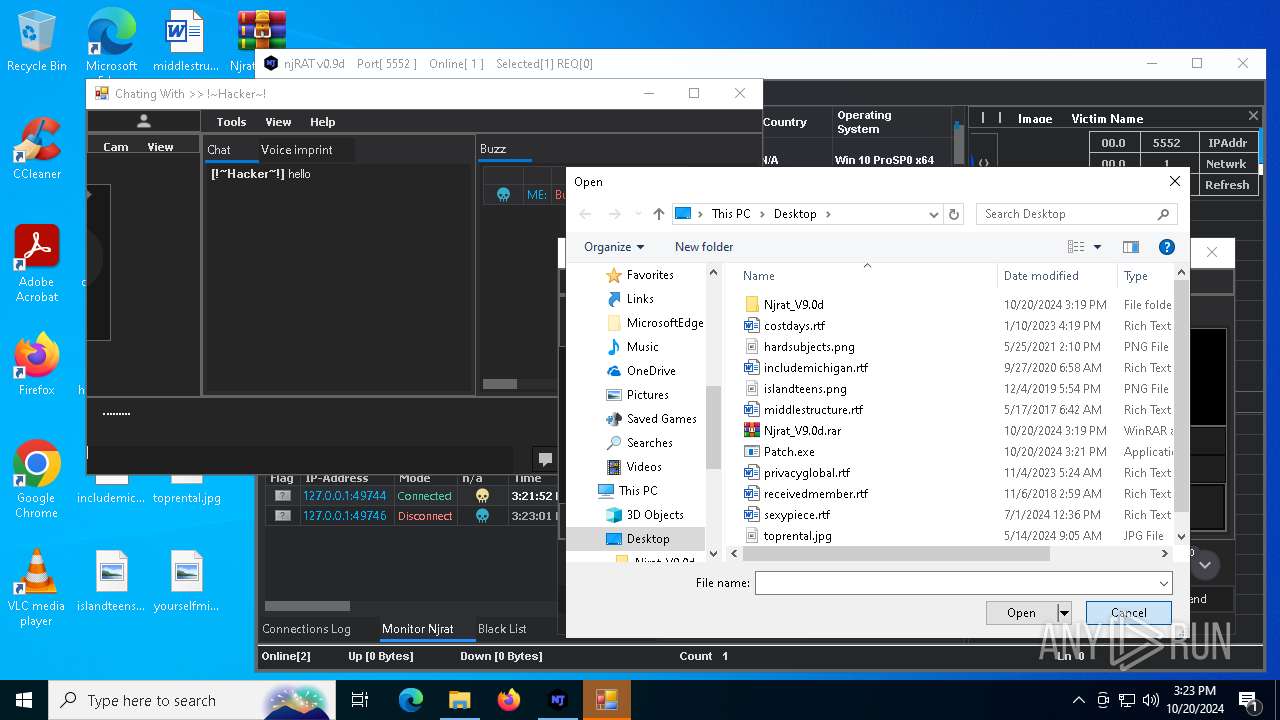Open the change view options dropdown arrow

tap(1097, 247)
